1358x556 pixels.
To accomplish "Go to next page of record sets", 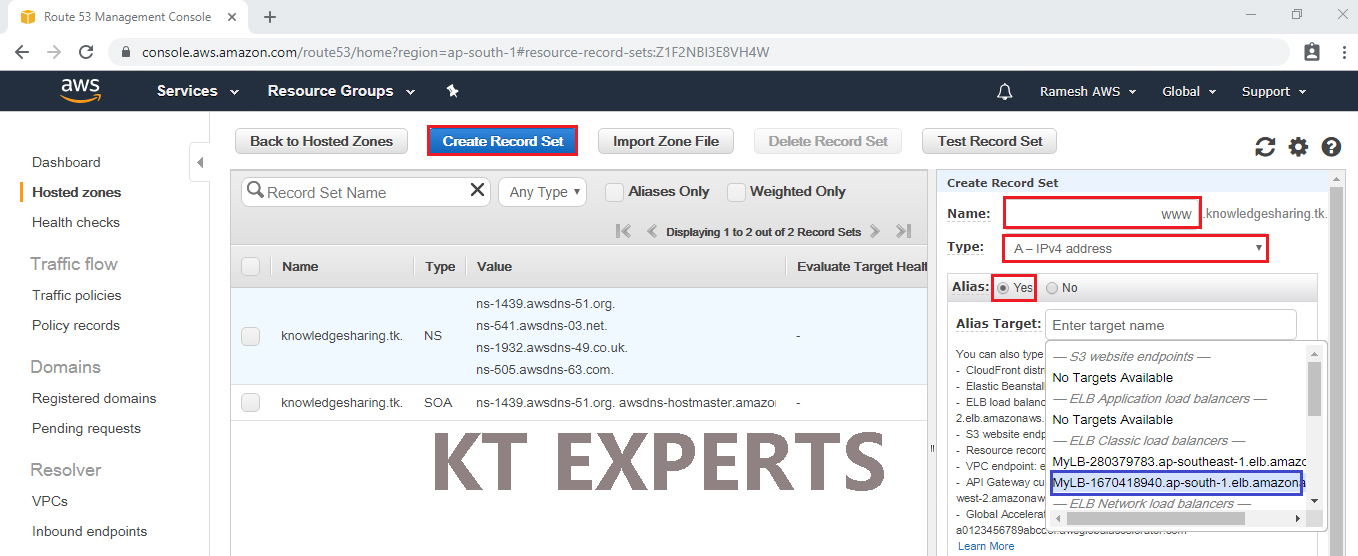I will click(x=874, y=231).
